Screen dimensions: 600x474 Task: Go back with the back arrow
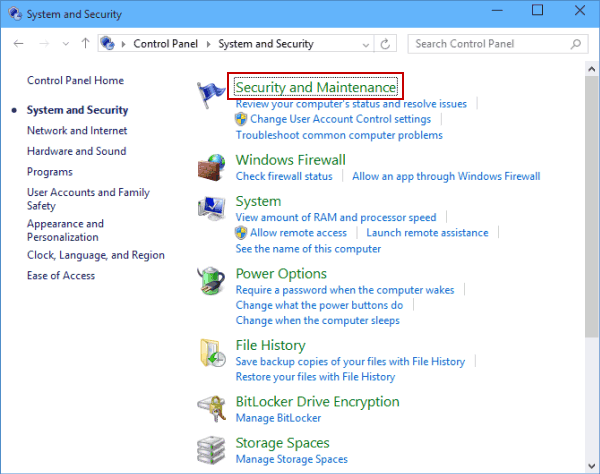point(18,44)
